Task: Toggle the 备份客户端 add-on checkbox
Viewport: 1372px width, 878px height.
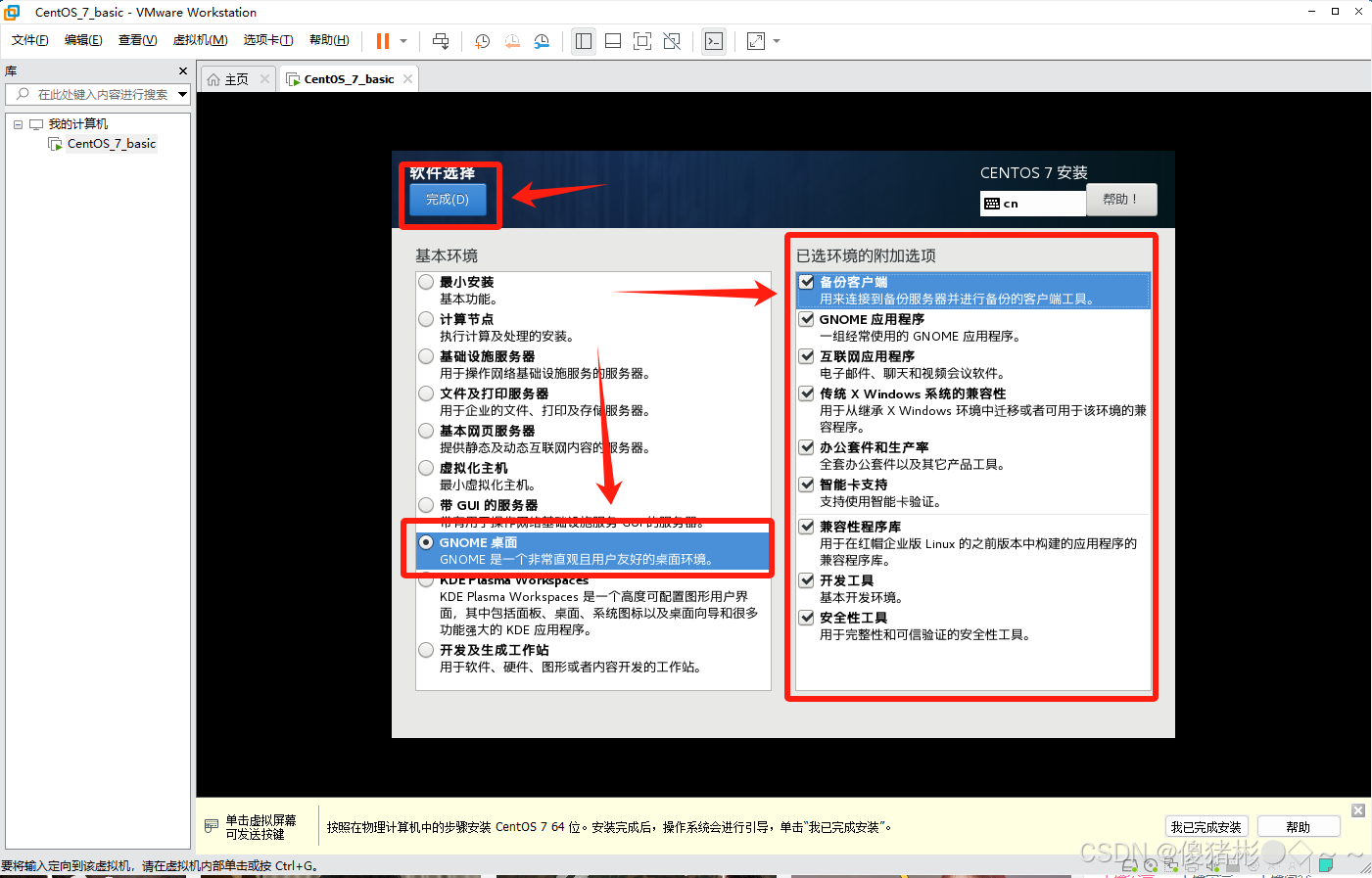Action: [807, 282]
